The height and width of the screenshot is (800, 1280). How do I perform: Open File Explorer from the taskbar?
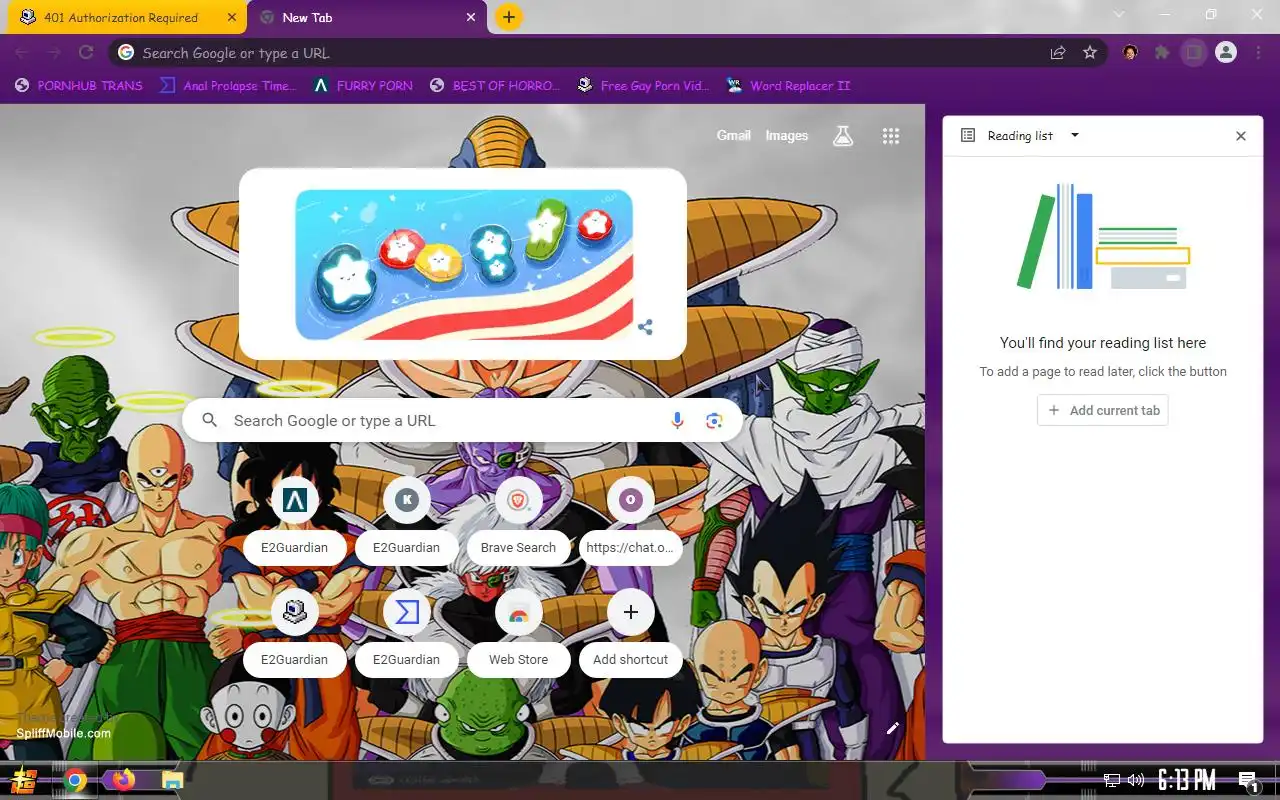point(172,780)
